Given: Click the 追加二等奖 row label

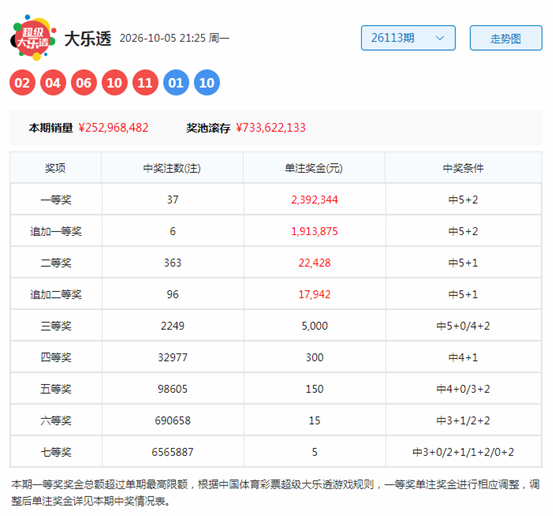Looking at the screenshot, I should coord(56,295).
